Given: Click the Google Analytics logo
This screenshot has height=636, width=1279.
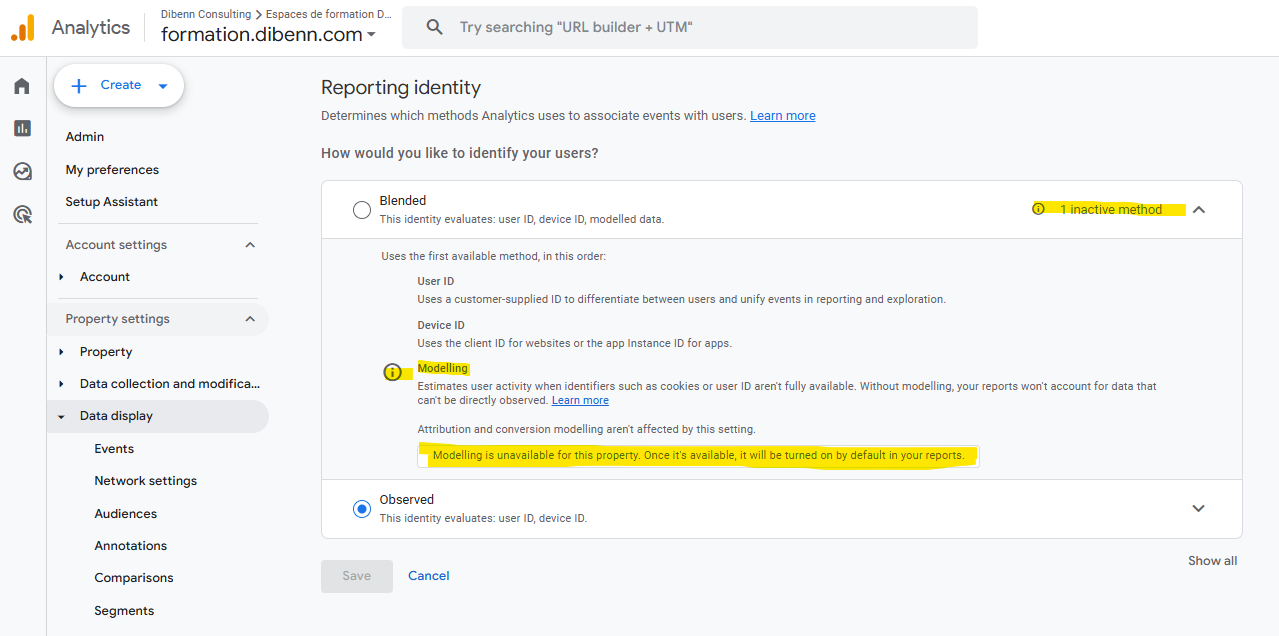Looking at the screenshot, I should pyautogui.click(x=22, y=27).
